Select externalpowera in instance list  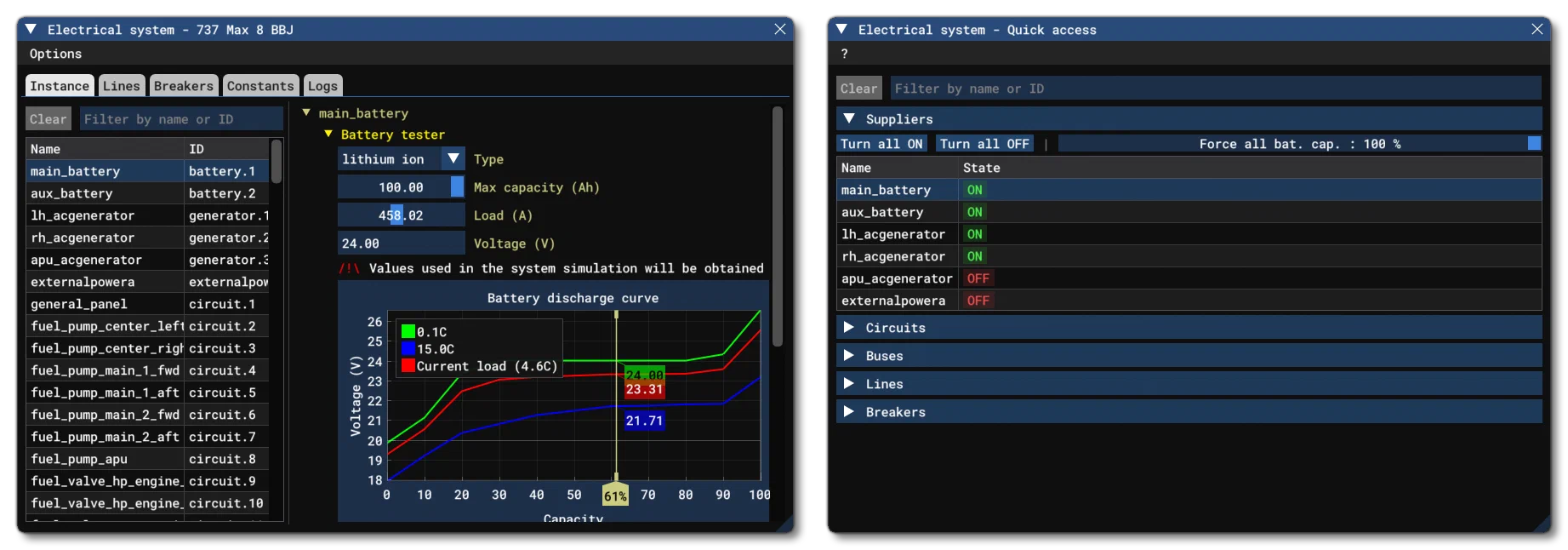pos(148,282)
